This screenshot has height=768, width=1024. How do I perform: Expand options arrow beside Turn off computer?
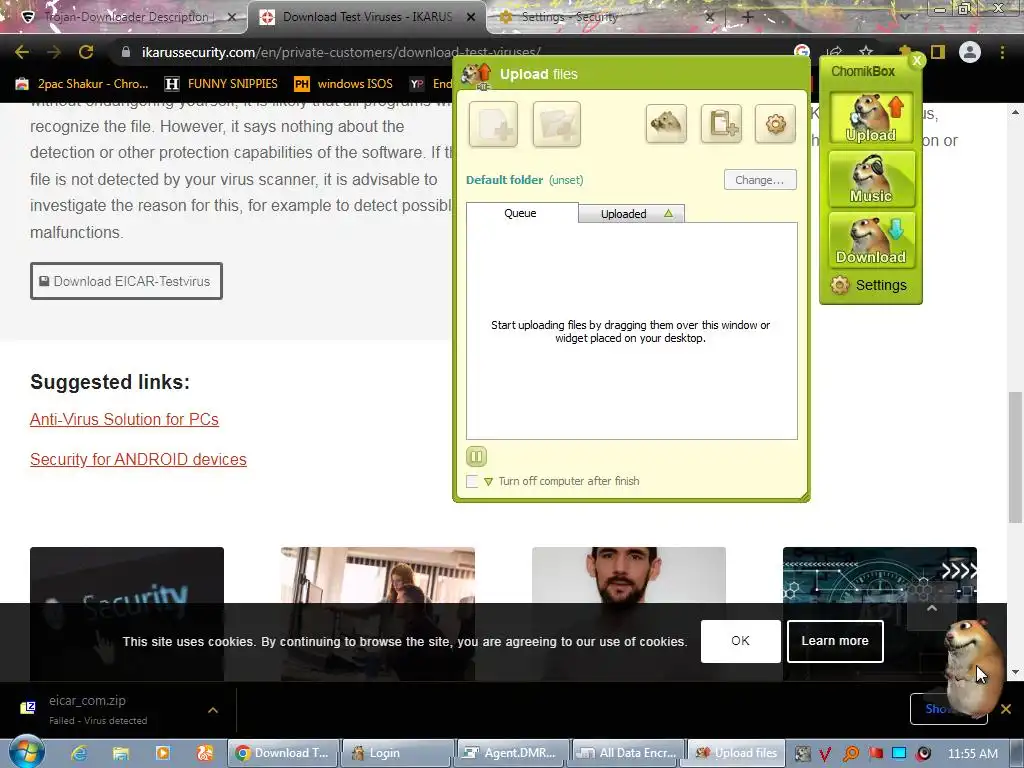pyautogui.click(x=488, y=481)
